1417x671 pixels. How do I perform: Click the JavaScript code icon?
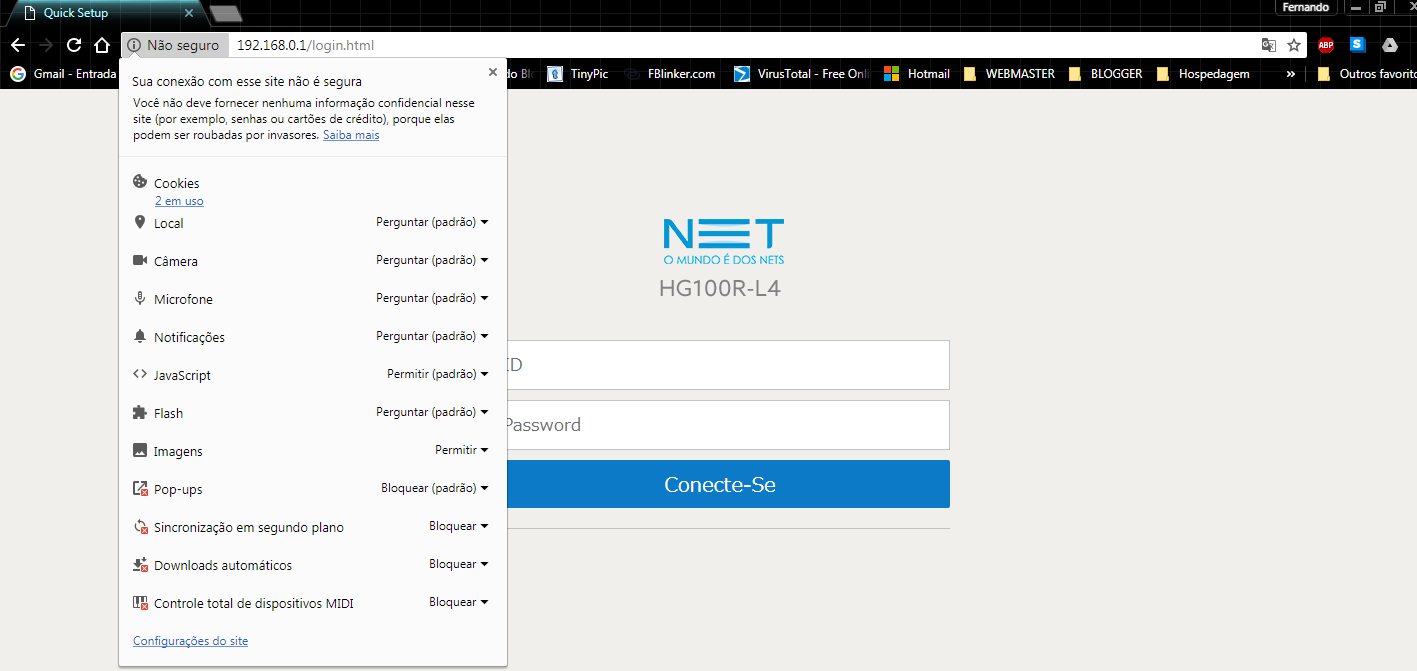[x=140, y=374]
